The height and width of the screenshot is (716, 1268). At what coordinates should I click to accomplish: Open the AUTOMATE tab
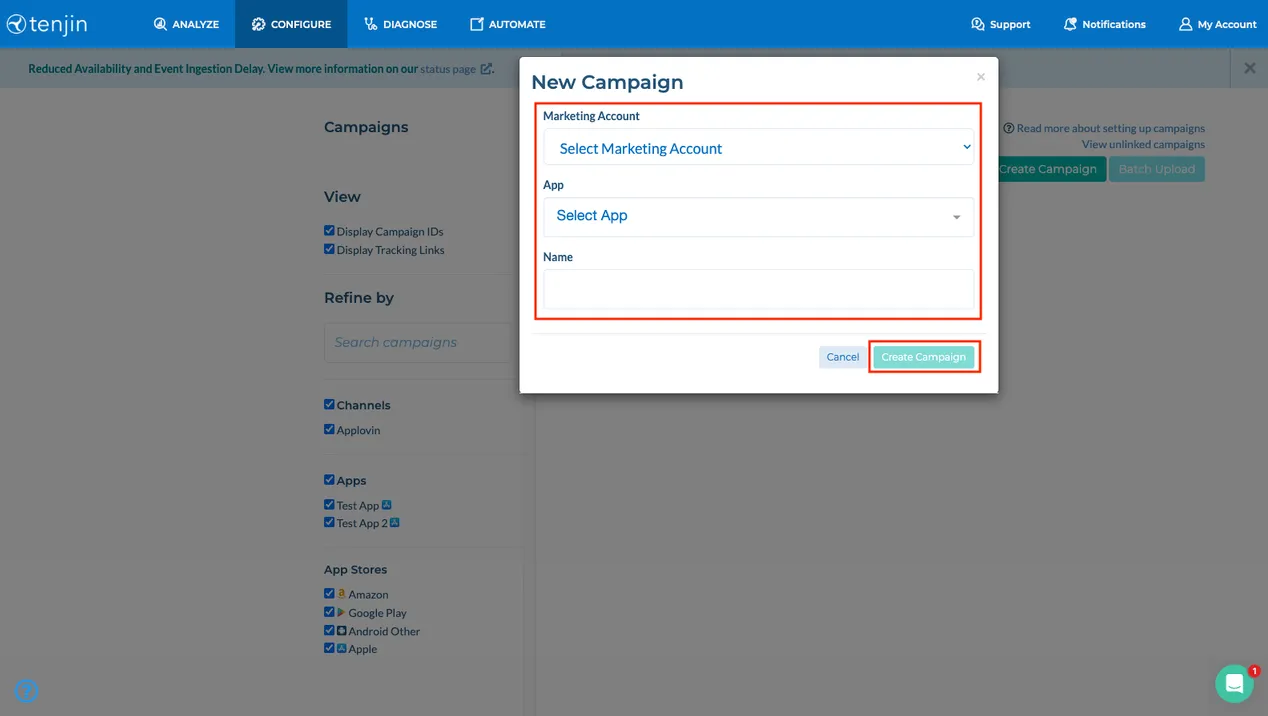507,23
